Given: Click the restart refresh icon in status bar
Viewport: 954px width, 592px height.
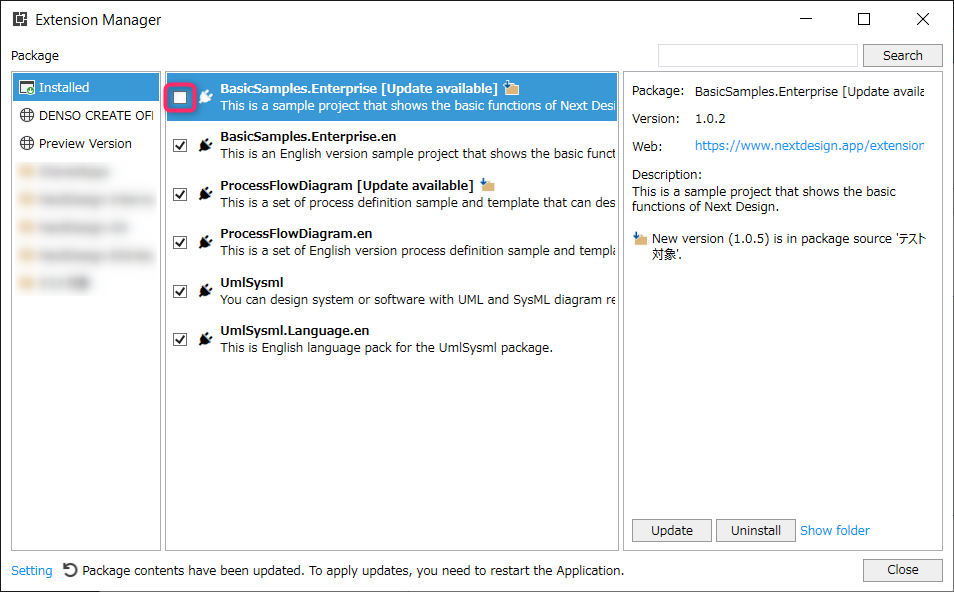Looking at the screenshot, I should pyautogui.click(x=71, y=570).
